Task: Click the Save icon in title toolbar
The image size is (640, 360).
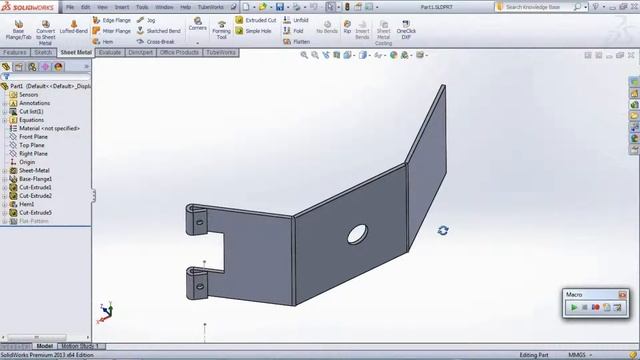Action: click(x=280, y=7)
